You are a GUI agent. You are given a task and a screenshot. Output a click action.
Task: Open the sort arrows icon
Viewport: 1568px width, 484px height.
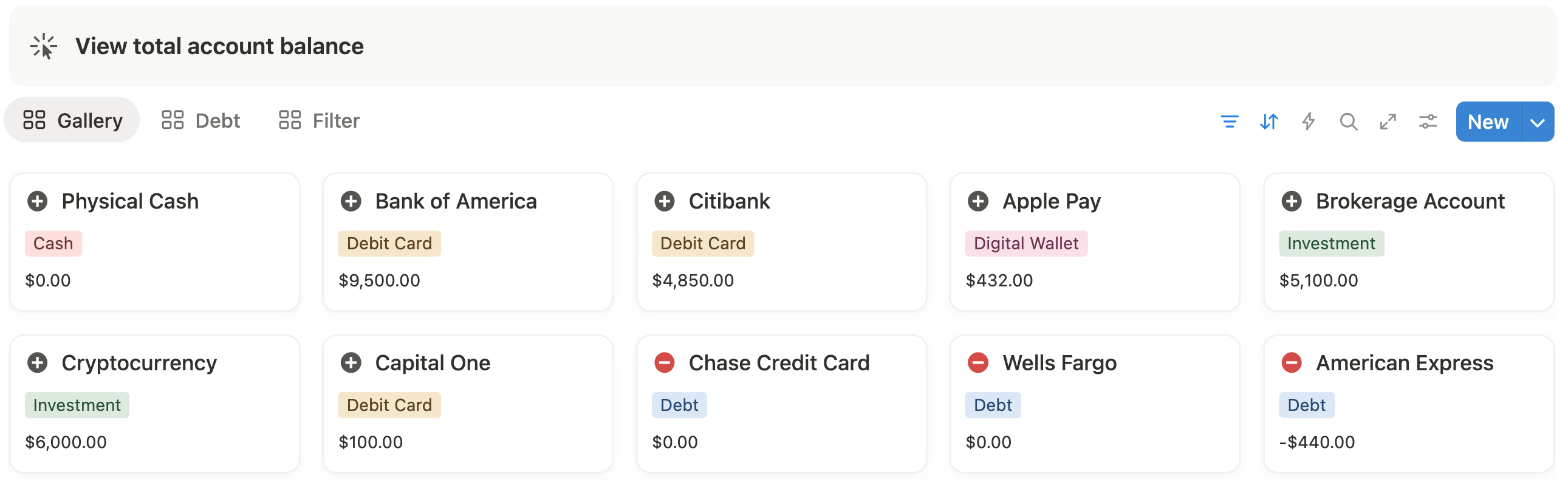click(1268, 122)
